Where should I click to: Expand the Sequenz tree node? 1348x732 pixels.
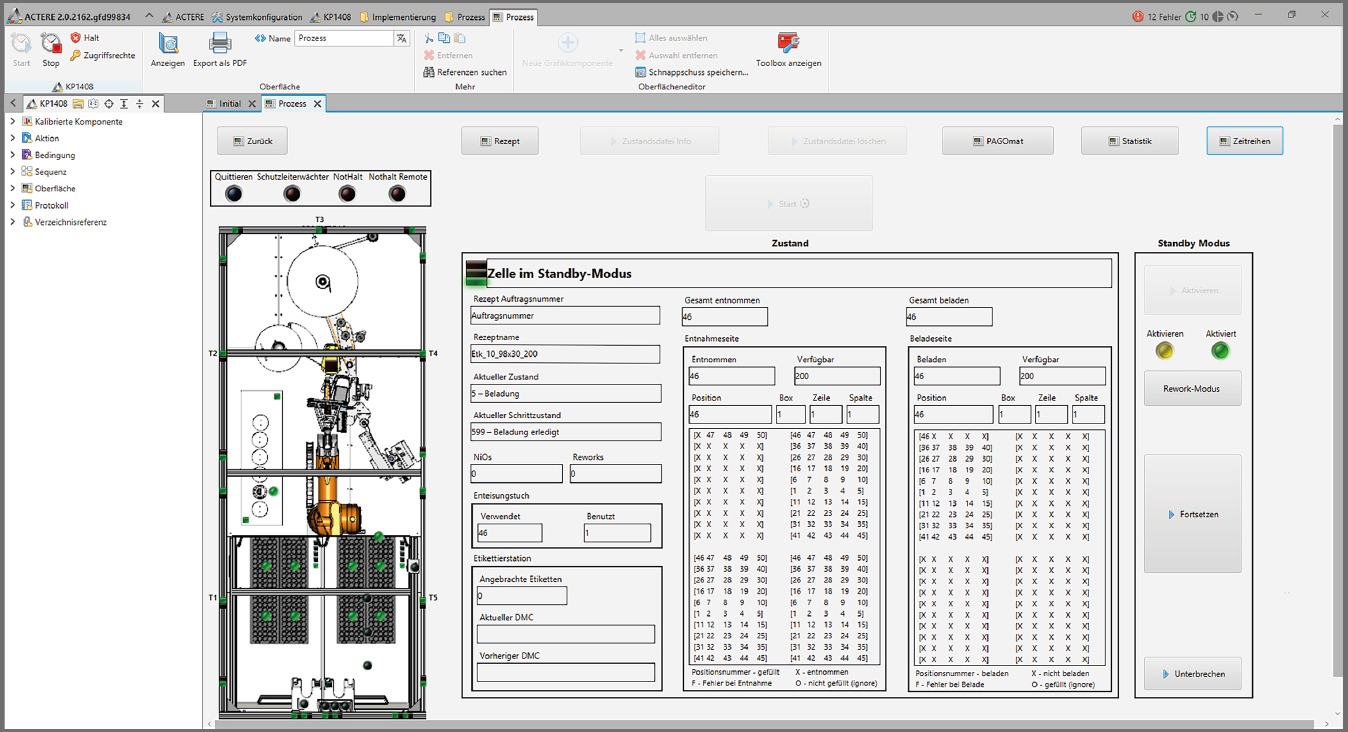point(12,172)
